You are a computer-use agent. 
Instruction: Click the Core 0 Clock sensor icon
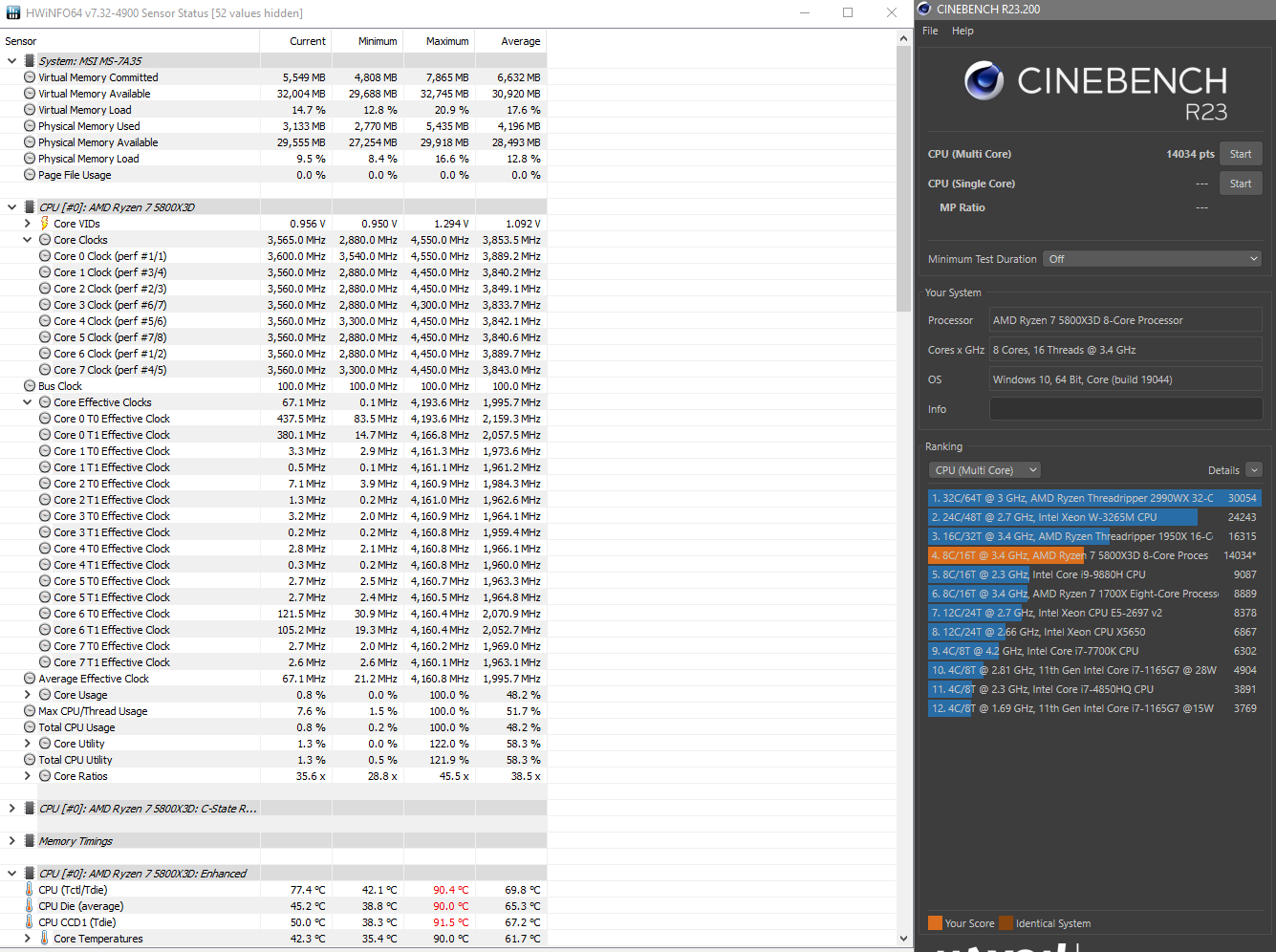point(45,256)
